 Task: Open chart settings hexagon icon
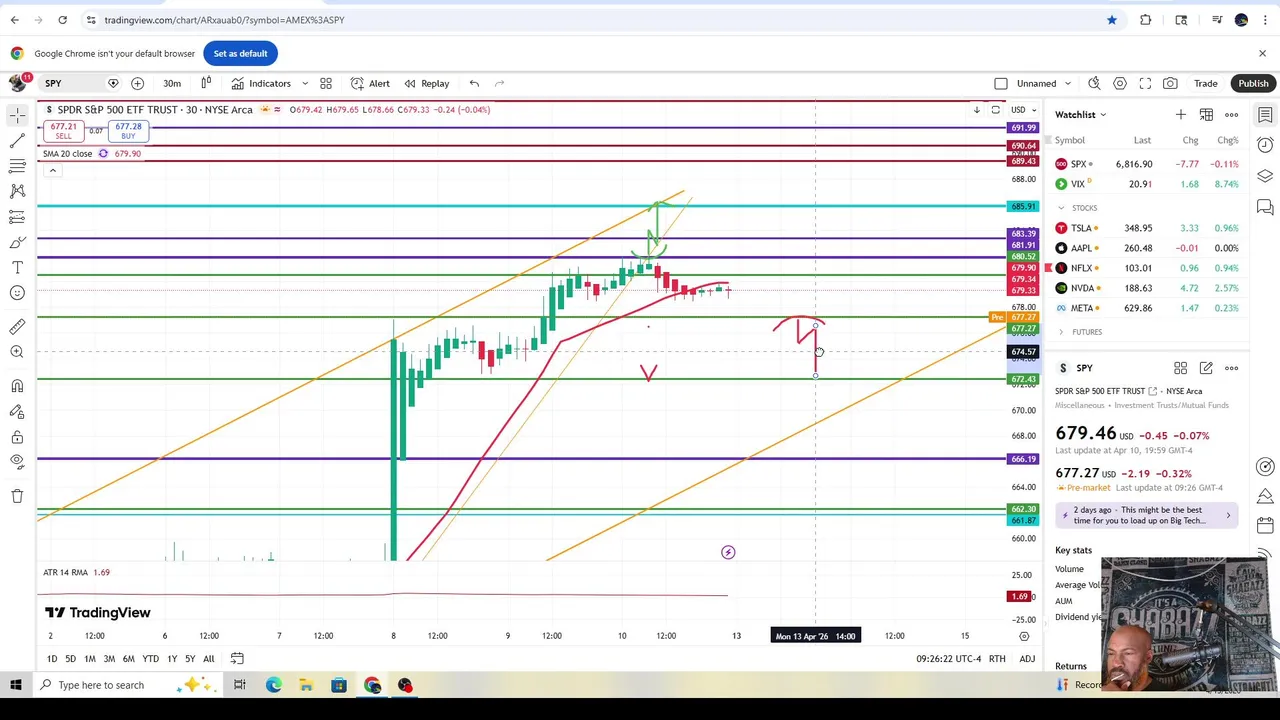[x=1120, y=84]
